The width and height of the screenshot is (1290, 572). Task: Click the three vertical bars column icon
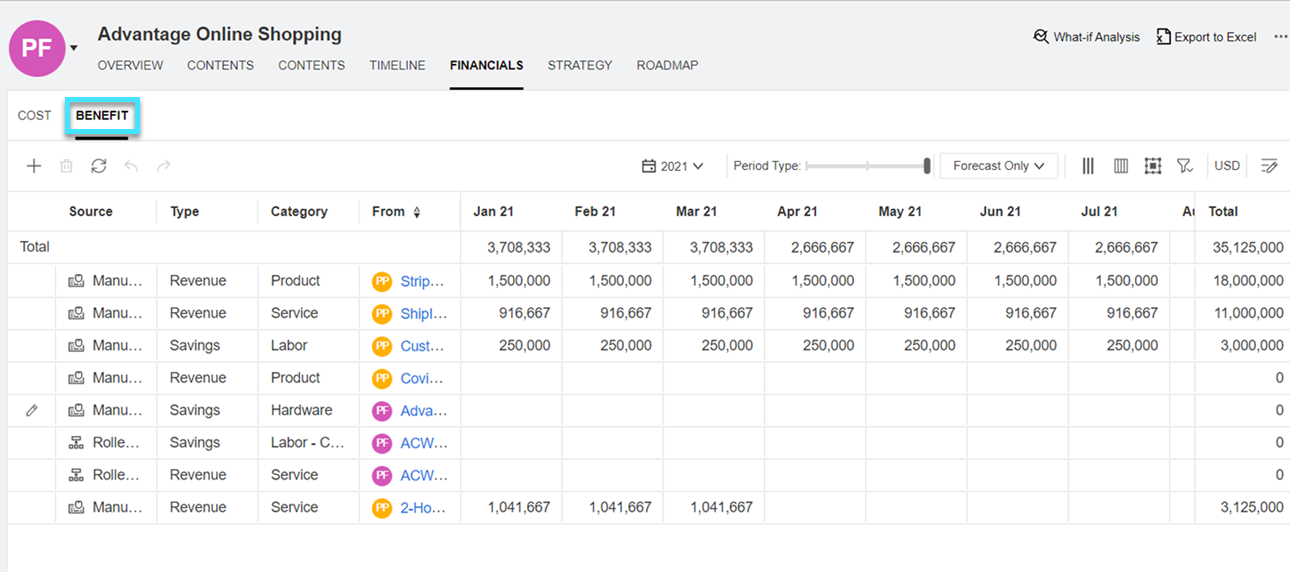(x=1088, y=166)
